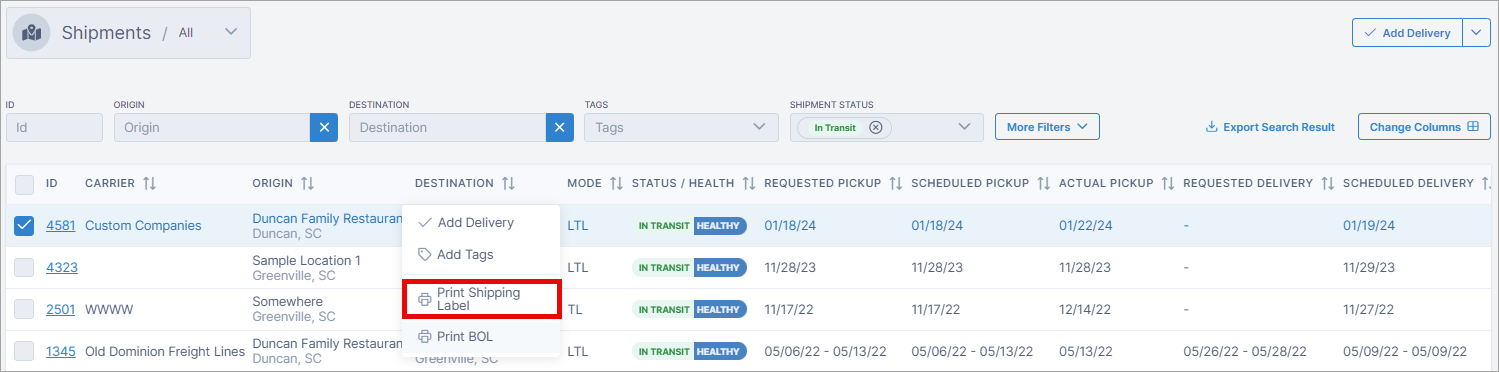The width and height of the screenshot is (1499, 372).
Task: Click the Change Columns button
Action: click(1424, 127)
